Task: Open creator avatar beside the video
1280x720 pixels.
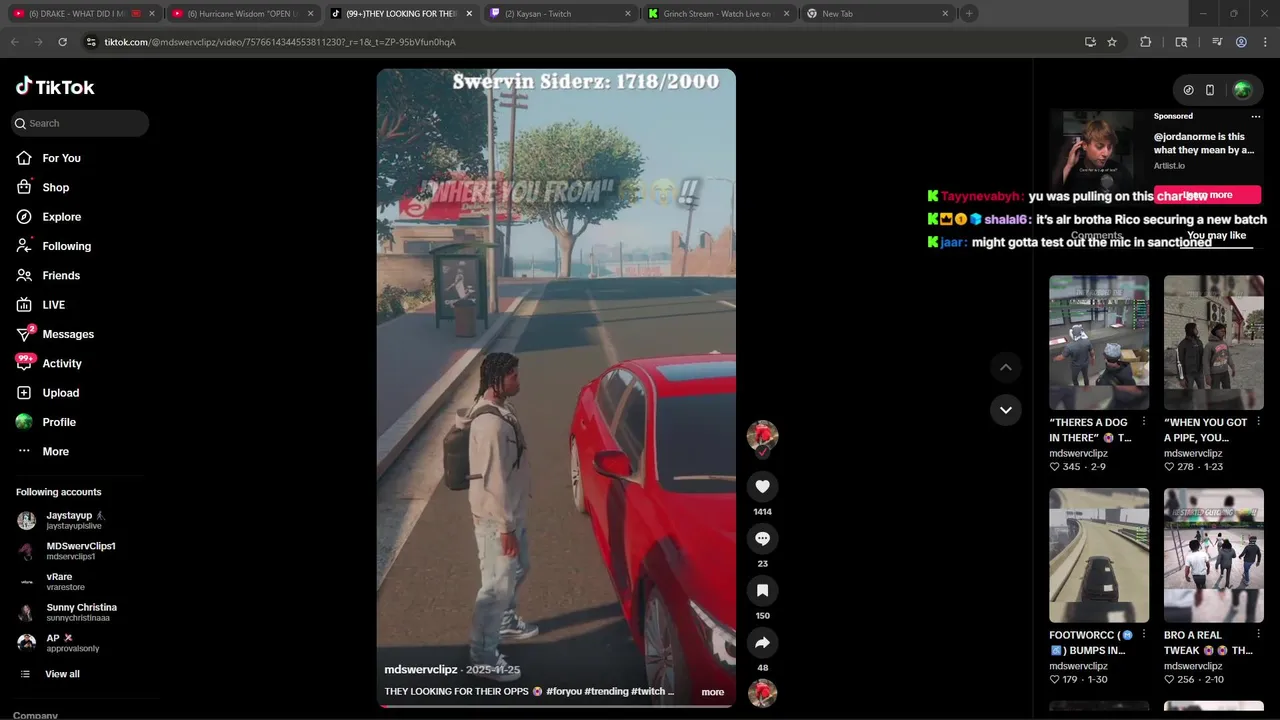Action: click(762, 435)
